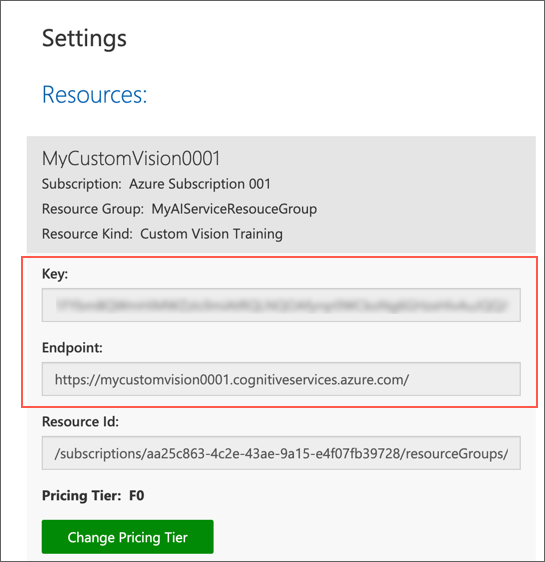Click the bold Endpoint: label

point(72,348)
